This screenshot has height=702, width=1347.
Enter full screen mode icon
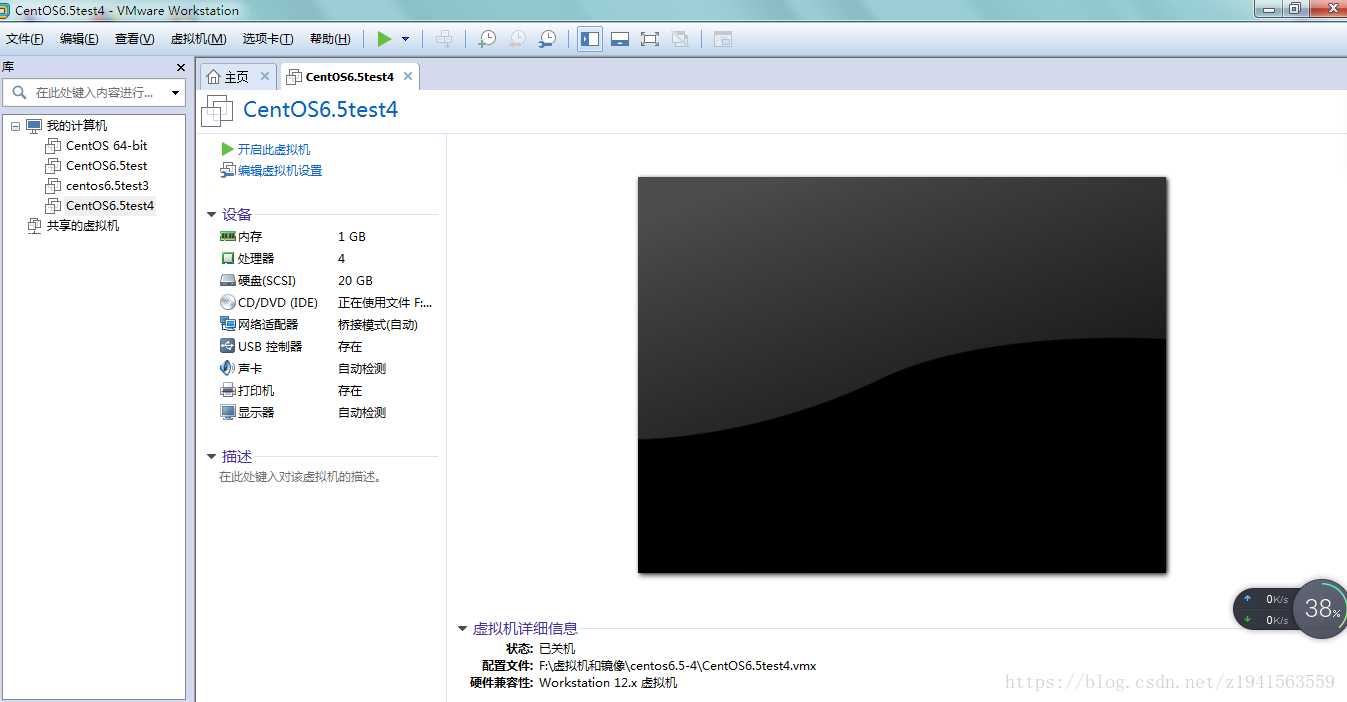pos(650,39)
